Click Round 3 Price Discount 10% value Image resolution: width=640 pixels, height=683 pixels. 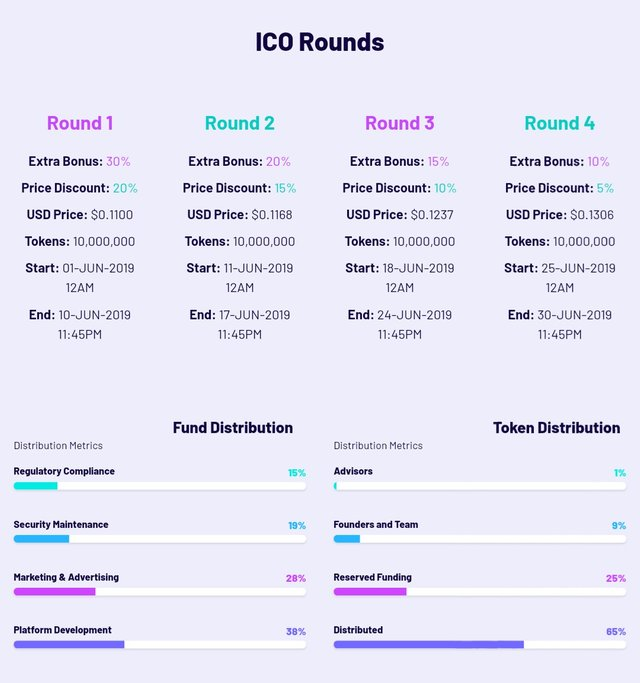pyautogui.click(x=445, y=188)
